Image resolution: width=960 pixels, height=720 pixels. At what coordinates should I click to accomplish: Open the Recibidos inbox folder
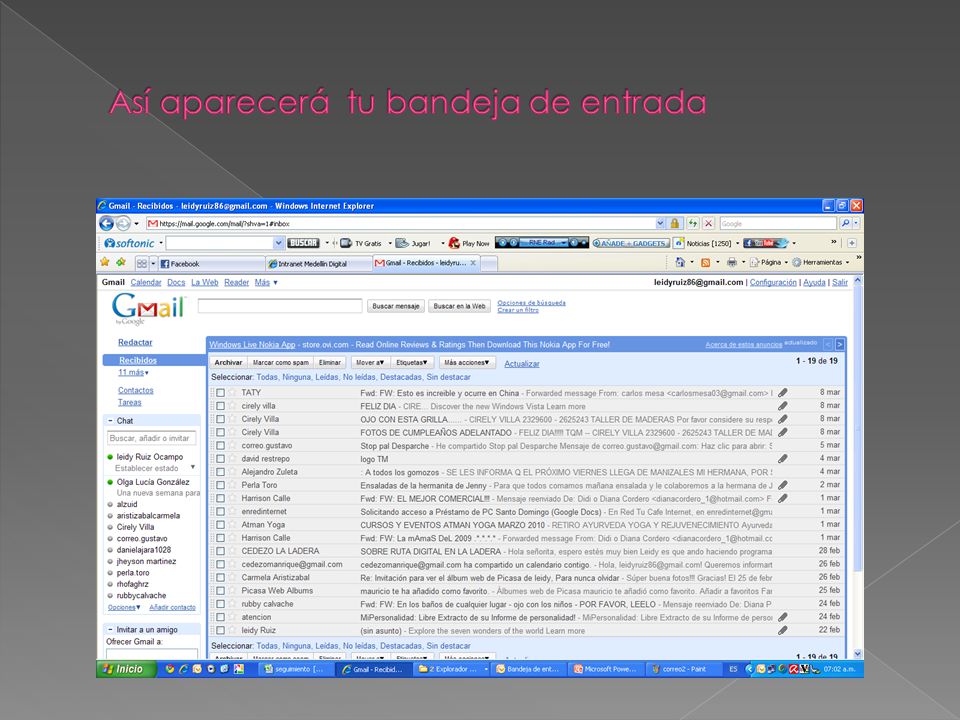click(138, 360)
